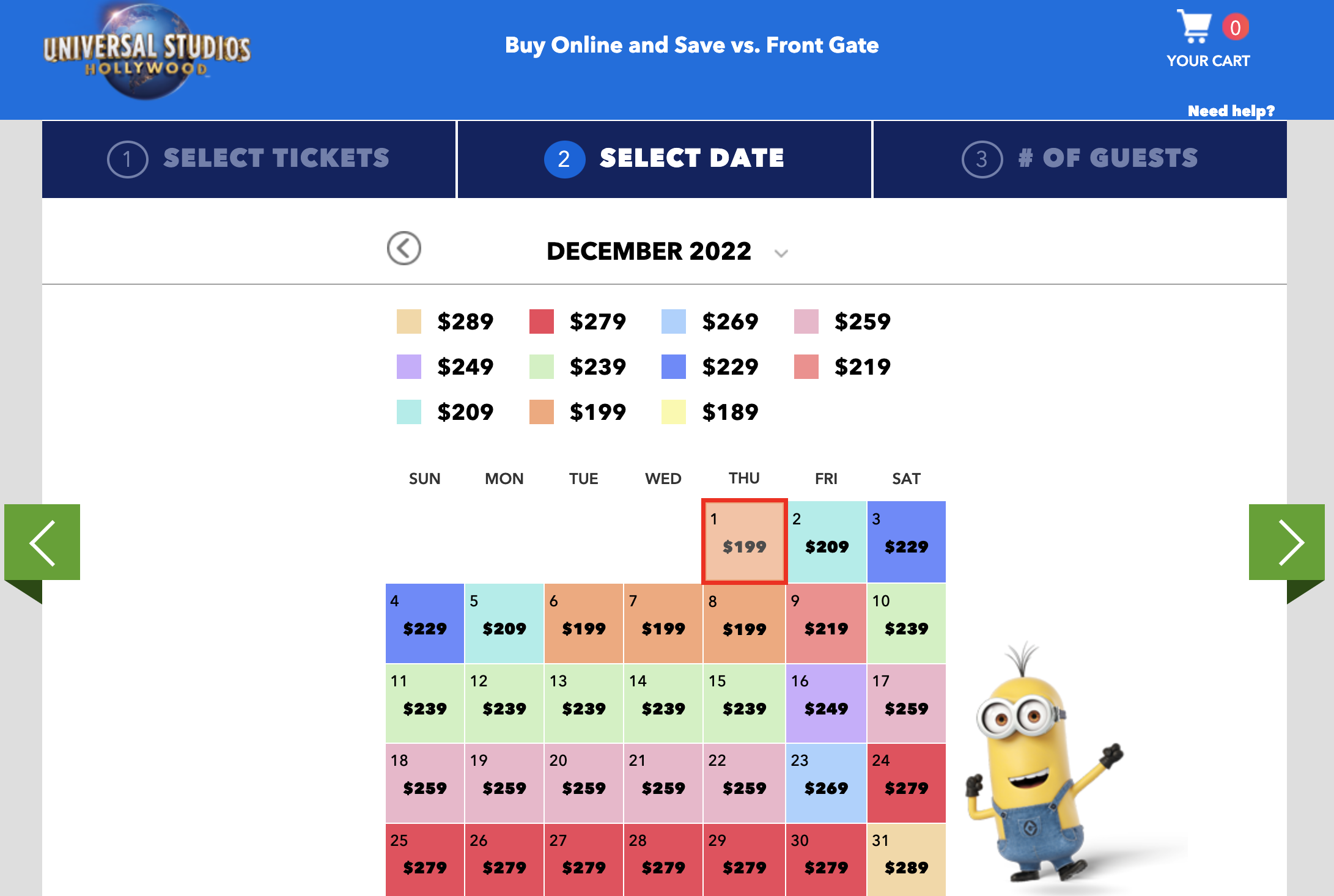Click the back arrow for previous month

[404, 249]
